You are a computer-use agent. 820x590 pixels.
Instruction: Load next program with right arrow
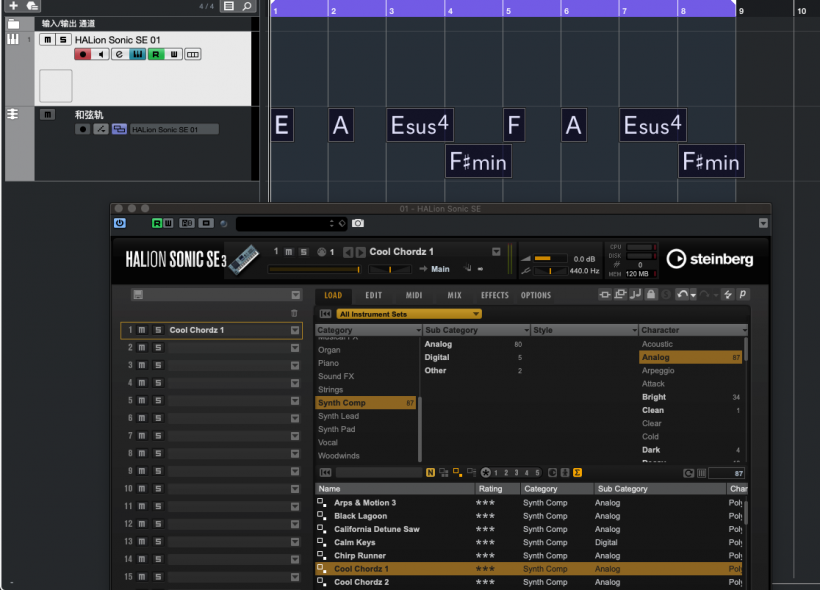(x=361, y=252)
